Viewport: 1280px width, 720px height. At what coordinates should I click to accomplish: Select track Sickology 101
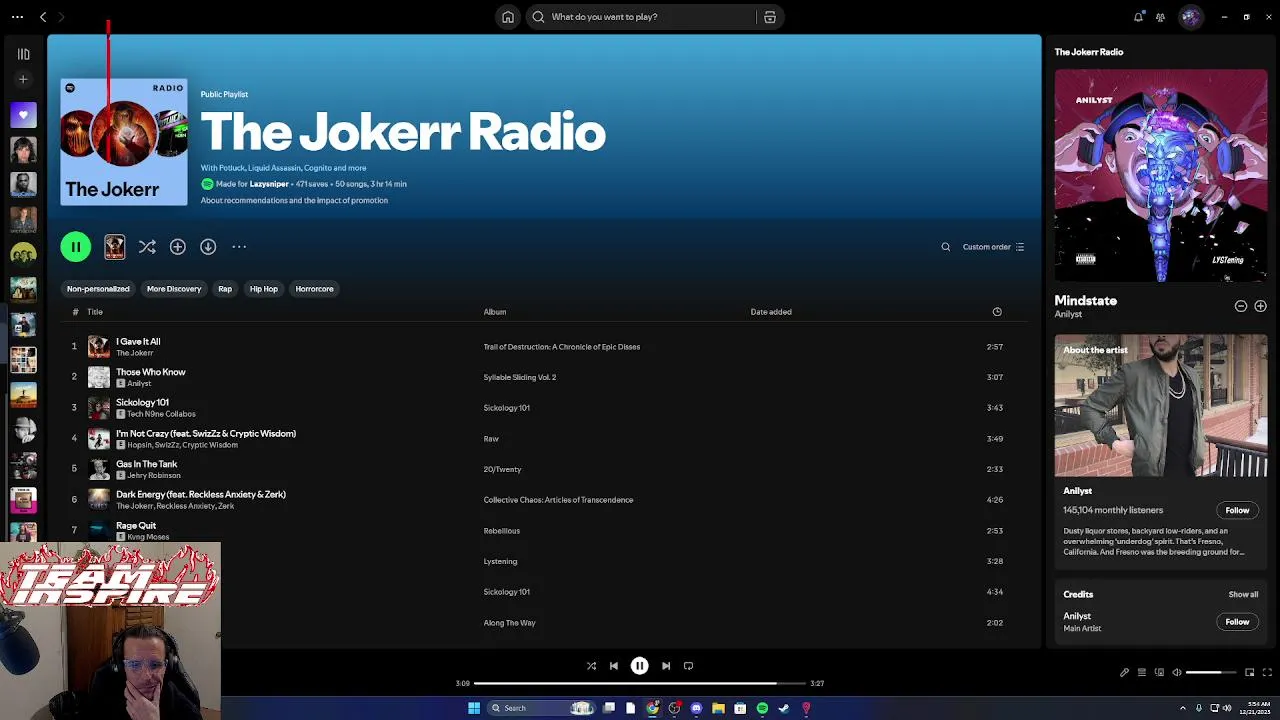(142, 403)
